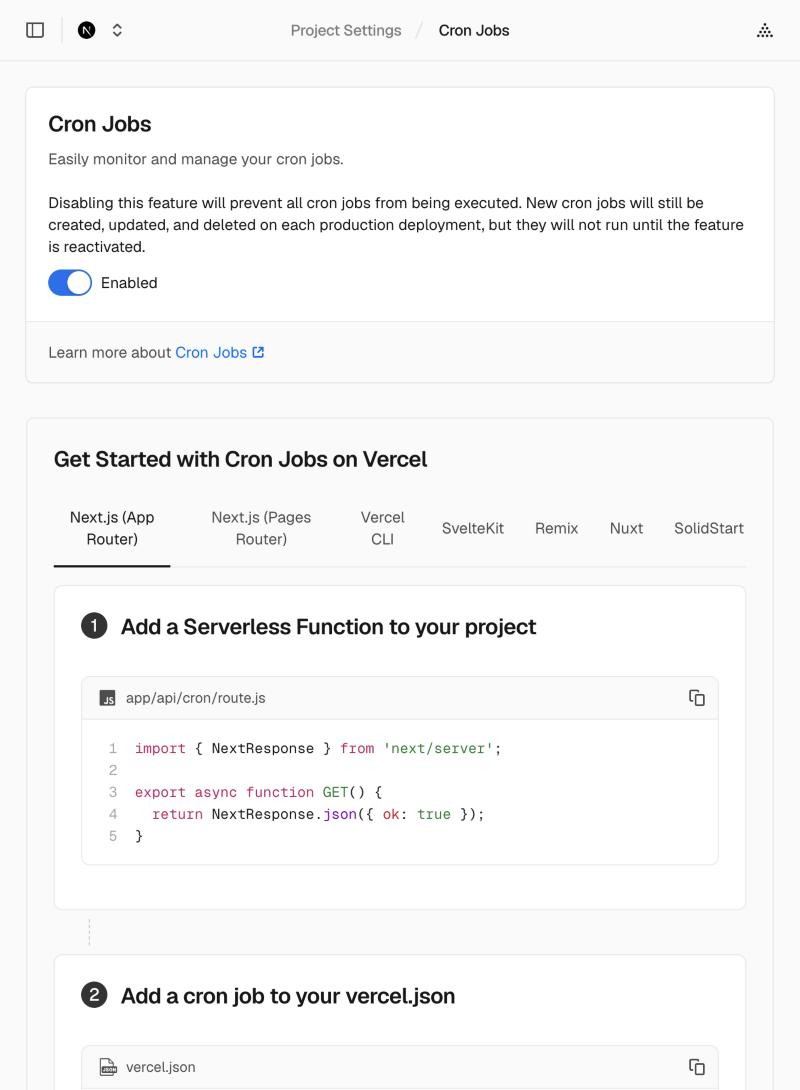The width and height of the screenshot is (800, 1090).
Task: Open the SvelteKit tab
Action: pyautogui.click(x=473, y=528)
